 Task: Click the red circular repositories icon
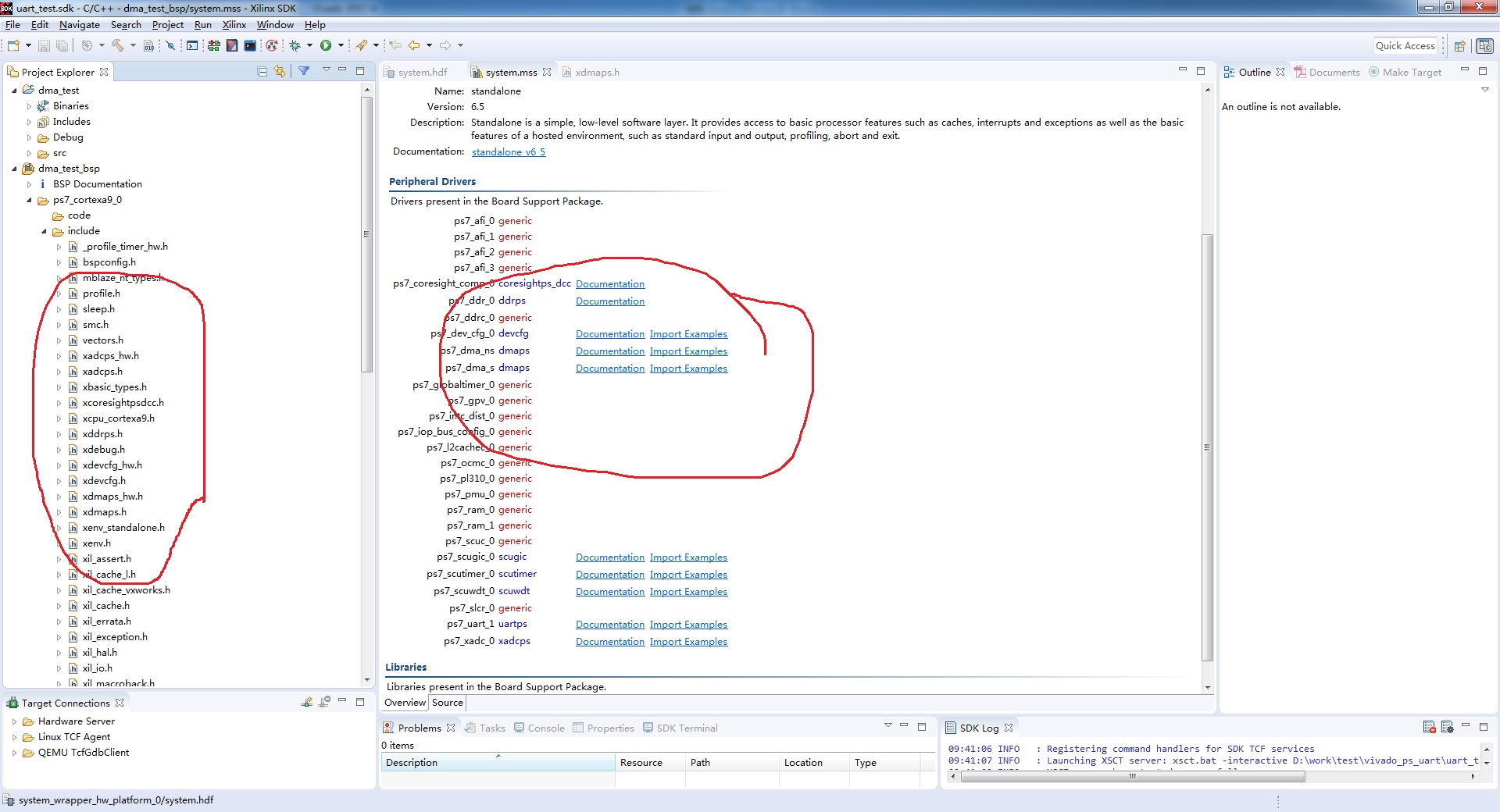tap(271, 46)
